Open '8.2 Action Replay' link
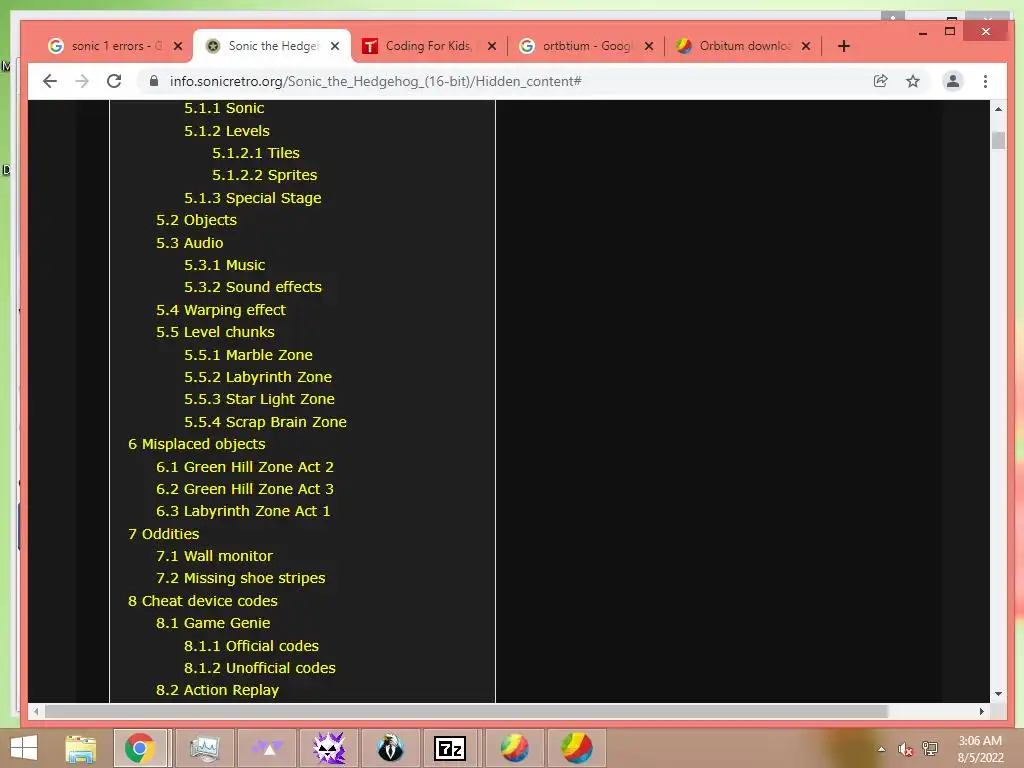Viewport: 1024px width, 768px height. point(217,690)
